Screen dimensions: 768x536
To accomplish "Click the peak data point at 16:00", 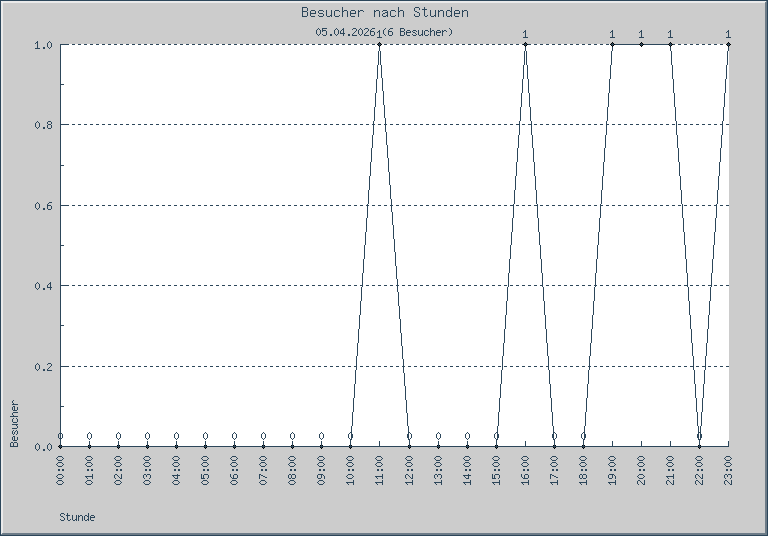I will coord(525,45).
